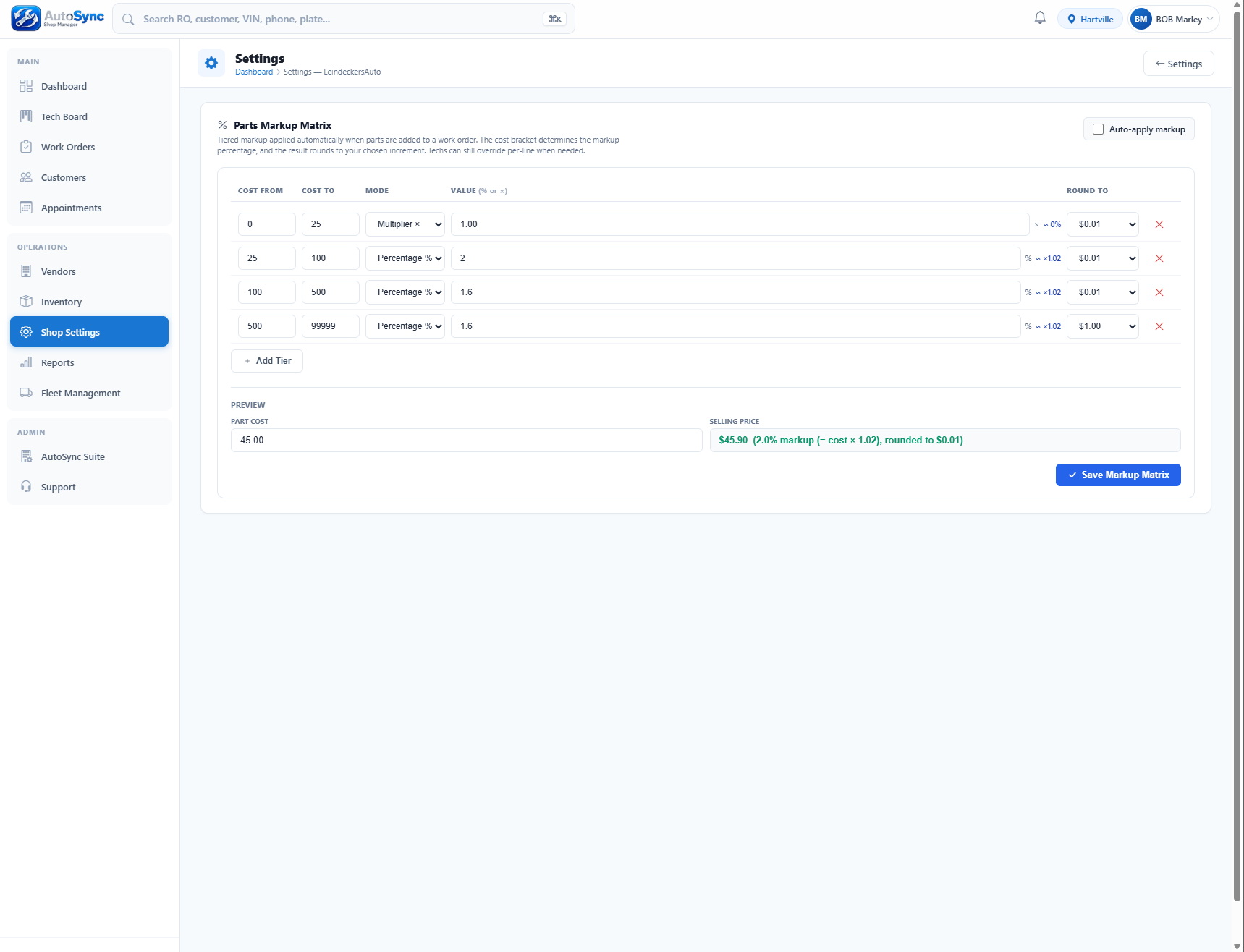This screenshot has height=952, width=1244.
Task: Click the search magnifier icon
Action: pyautogui.click(x=128, y=20)
